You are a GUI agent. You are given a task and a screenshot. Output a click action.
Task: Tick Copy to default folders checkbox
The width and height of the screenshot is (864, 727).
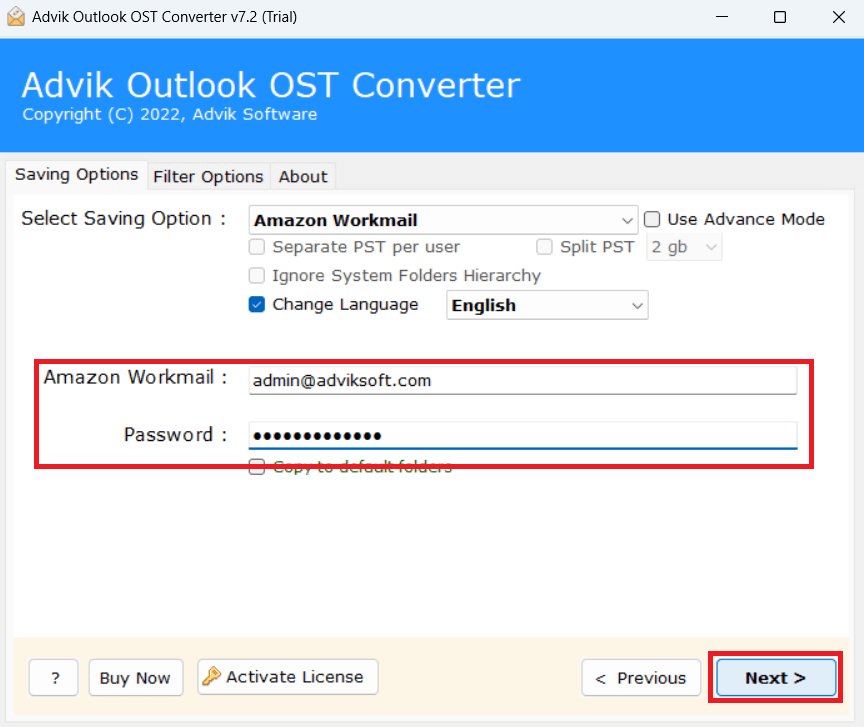click(257, 467)
